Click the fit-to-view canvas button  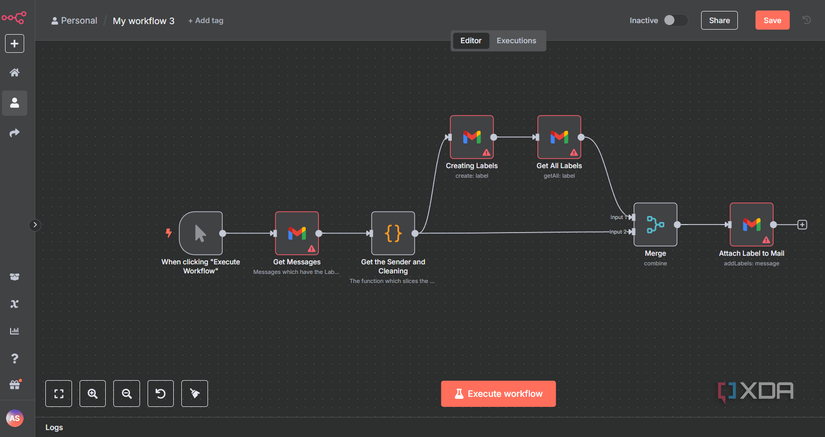coord(58,393)
